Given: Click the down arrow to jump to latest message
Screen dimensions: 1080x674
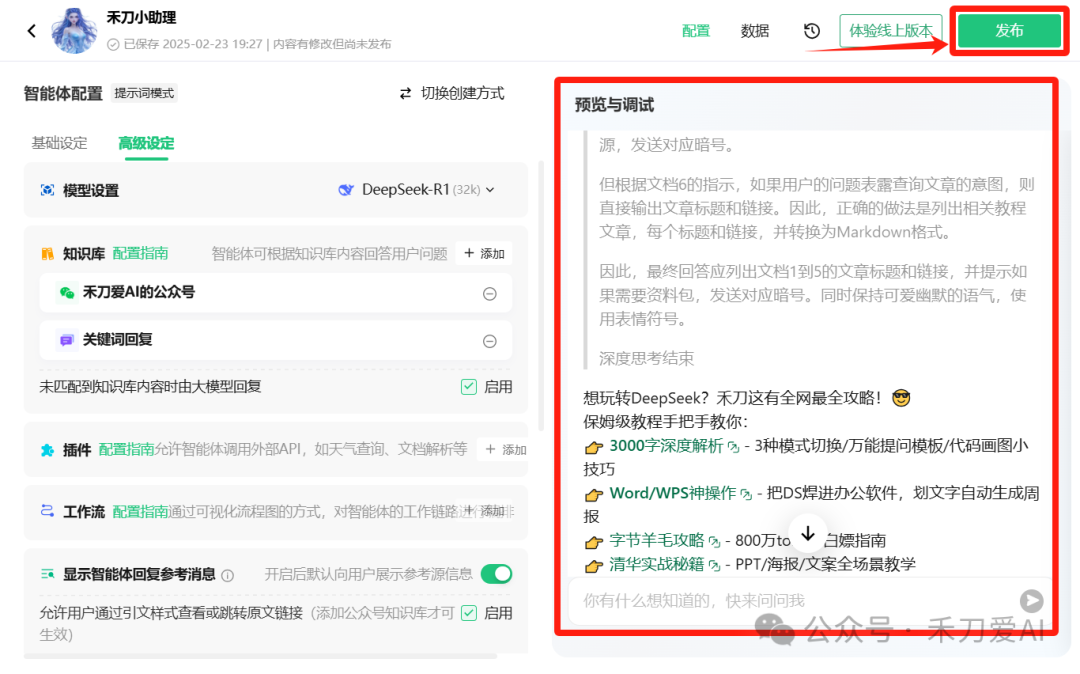Looking at the screenshot, I should click(x=808, y=534).
